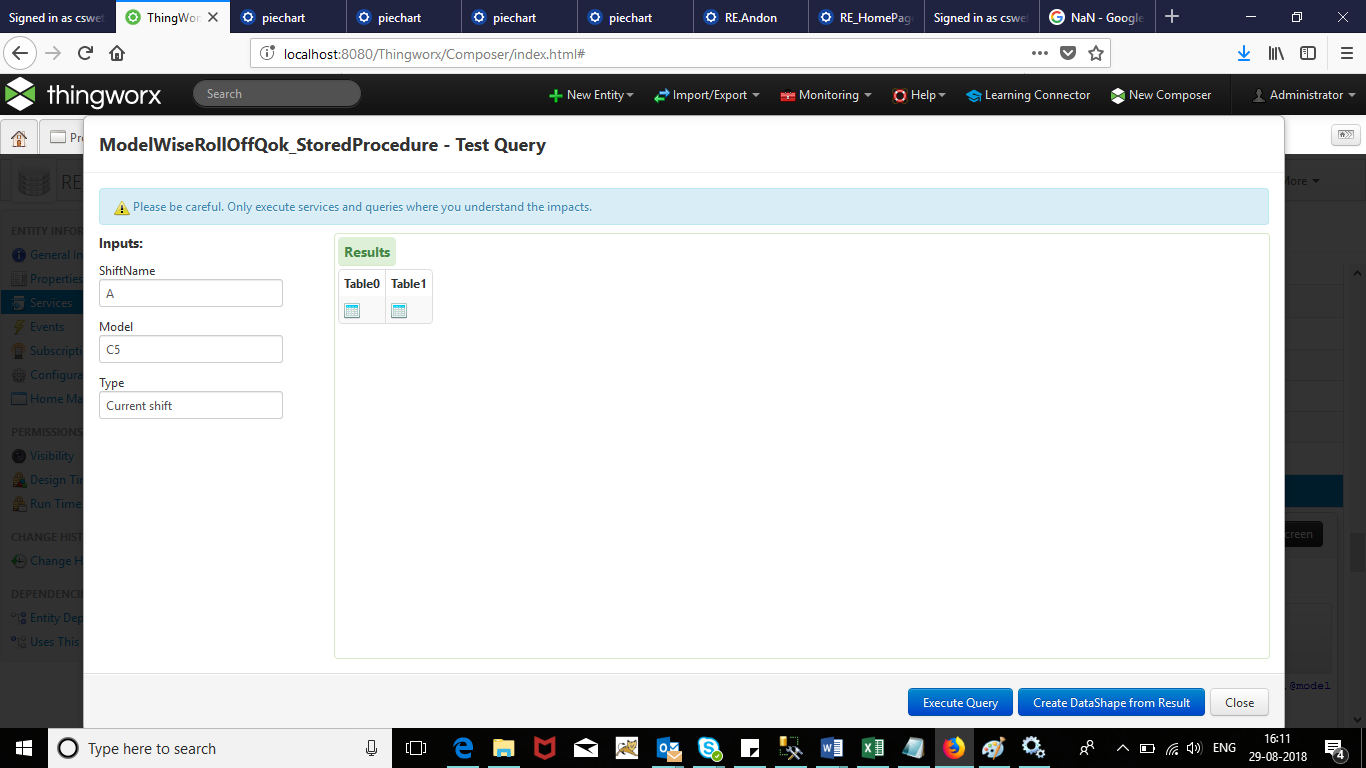This screenshot has width=1366, height=768.
Task: Click the Results panel label
Action: point(366,251)
